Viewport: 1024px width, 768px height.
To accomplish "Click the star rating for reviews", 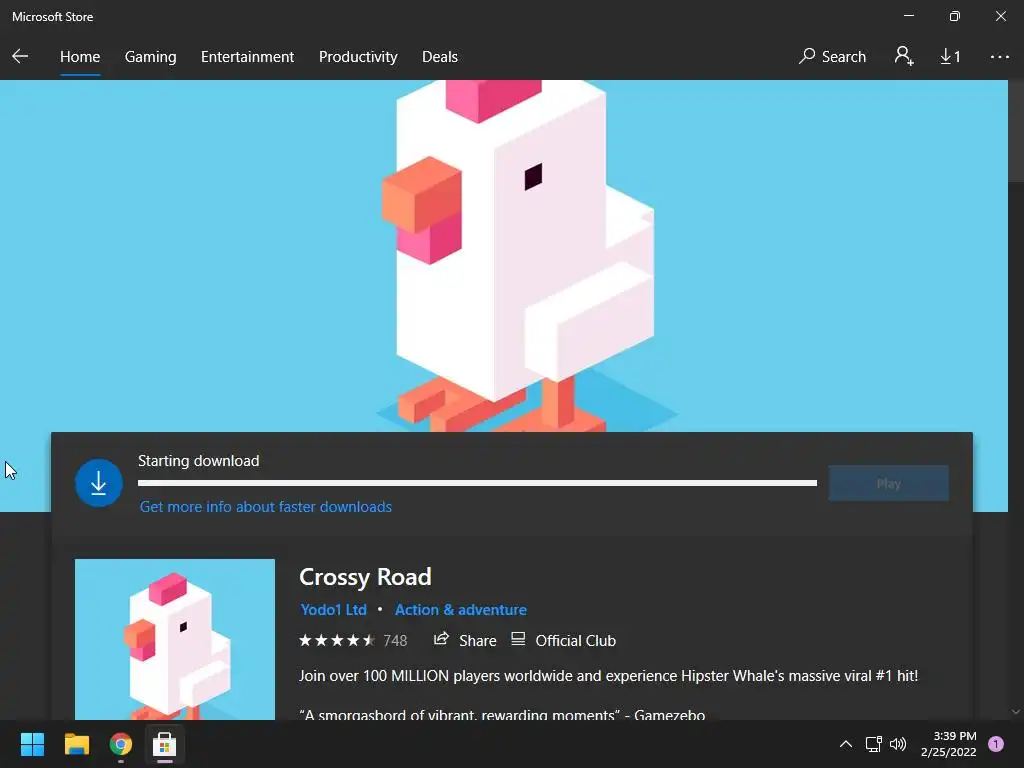I will (x=336, y=641).
